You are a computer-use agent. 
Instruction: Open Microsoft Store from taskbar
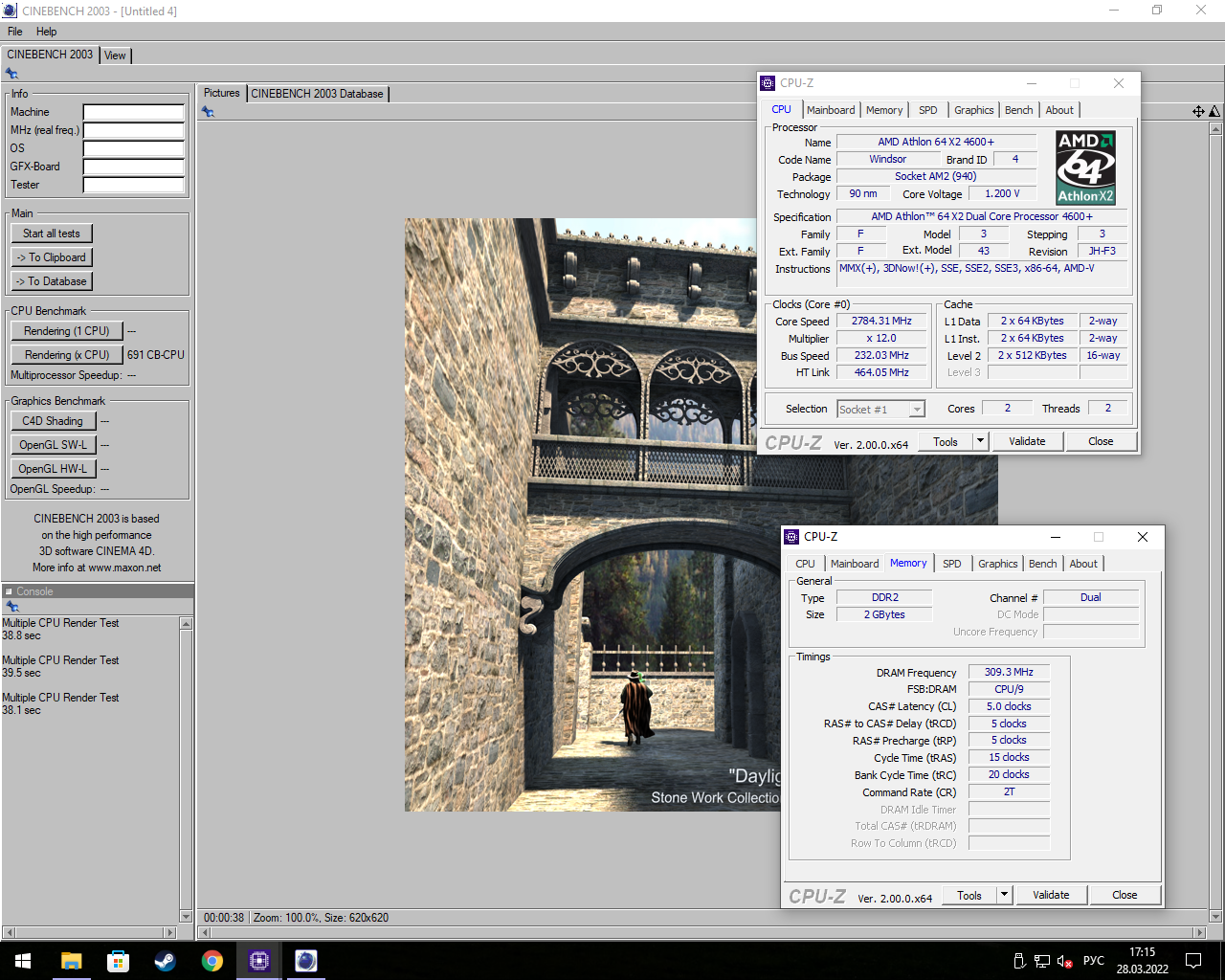click(x=118, y=961)
